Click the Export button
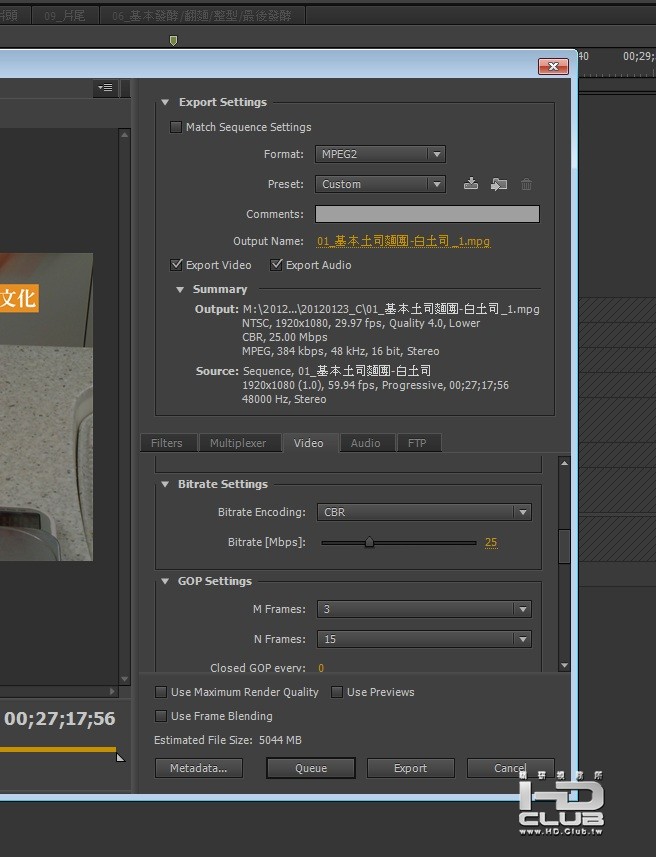The image size is (656, 857). coord(410,768)
